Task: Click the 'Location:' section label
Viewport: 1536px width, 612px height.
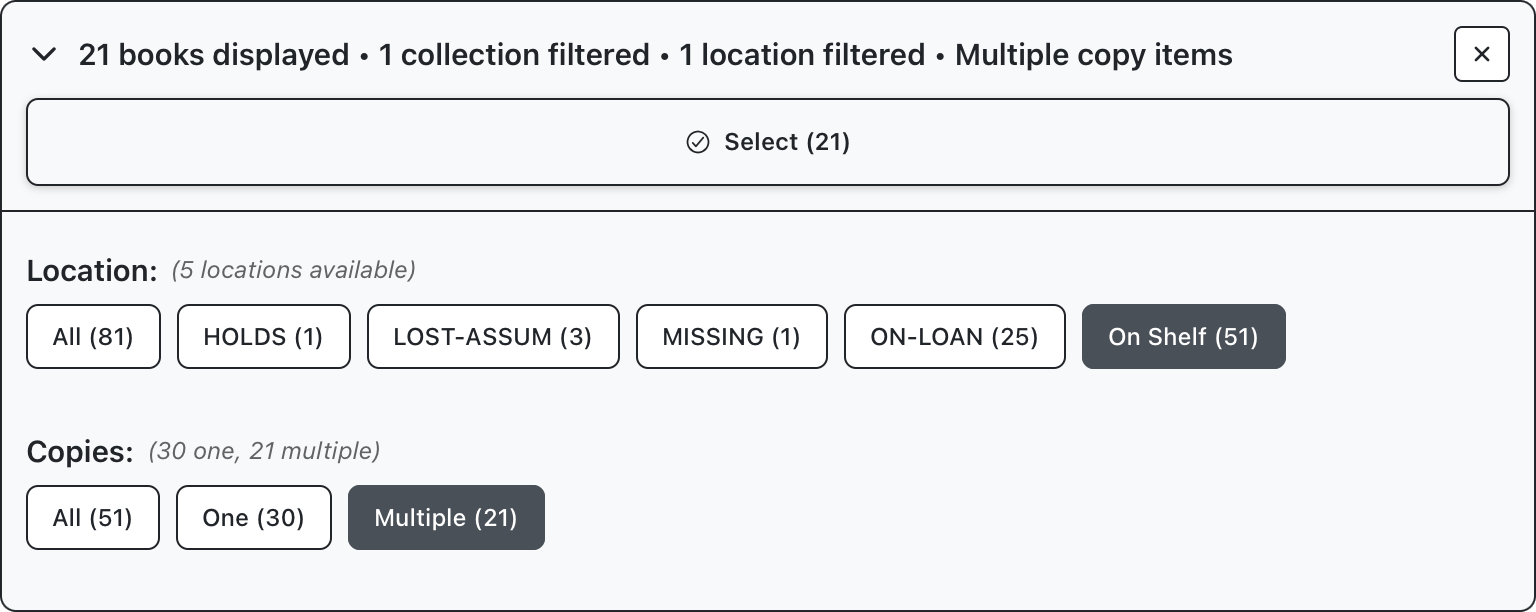Action: tap(92, 271)
